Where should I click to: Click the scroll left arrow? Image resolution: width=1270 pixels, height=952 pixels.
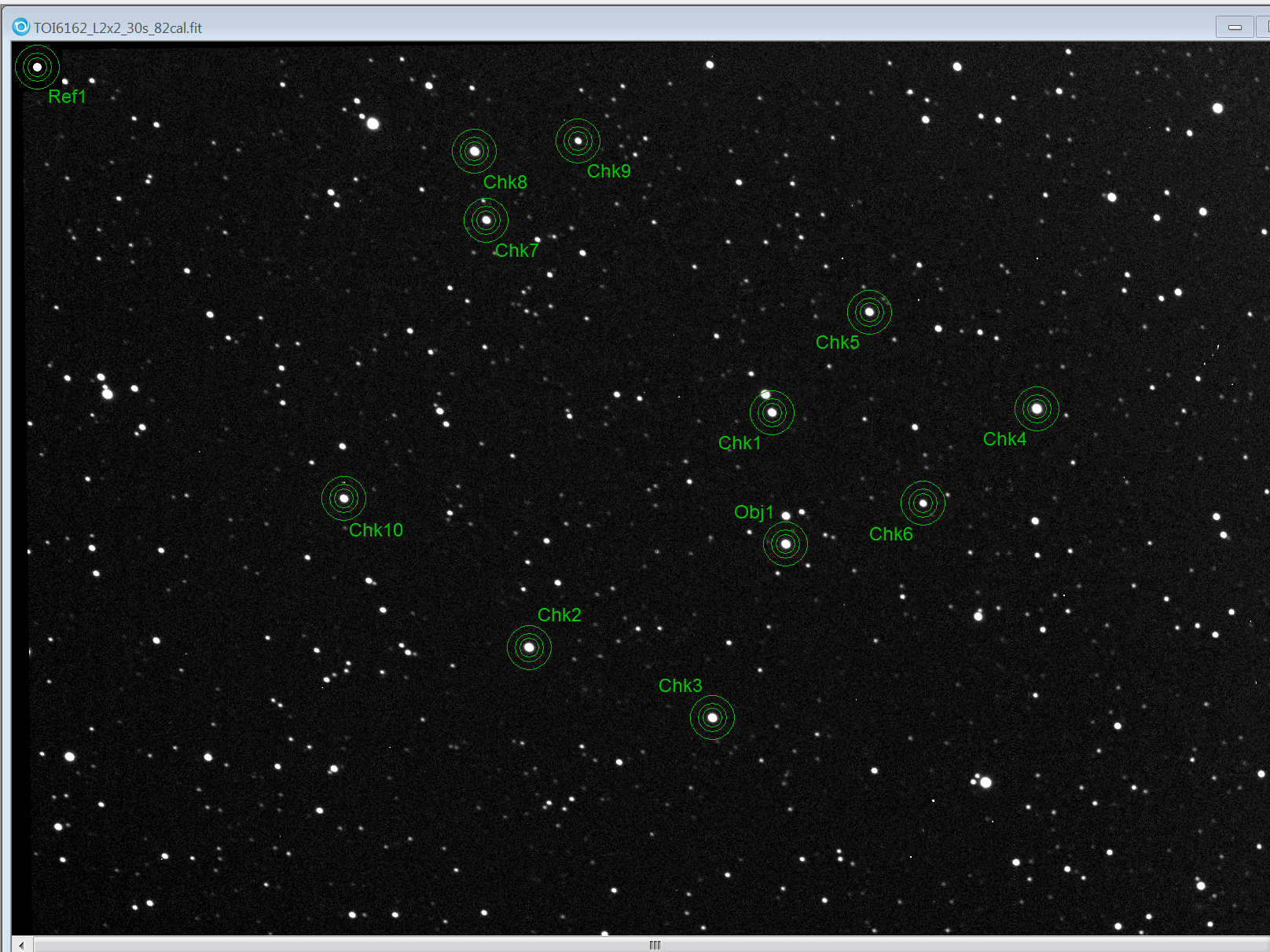pyautogui.click(x=22, y=945)
